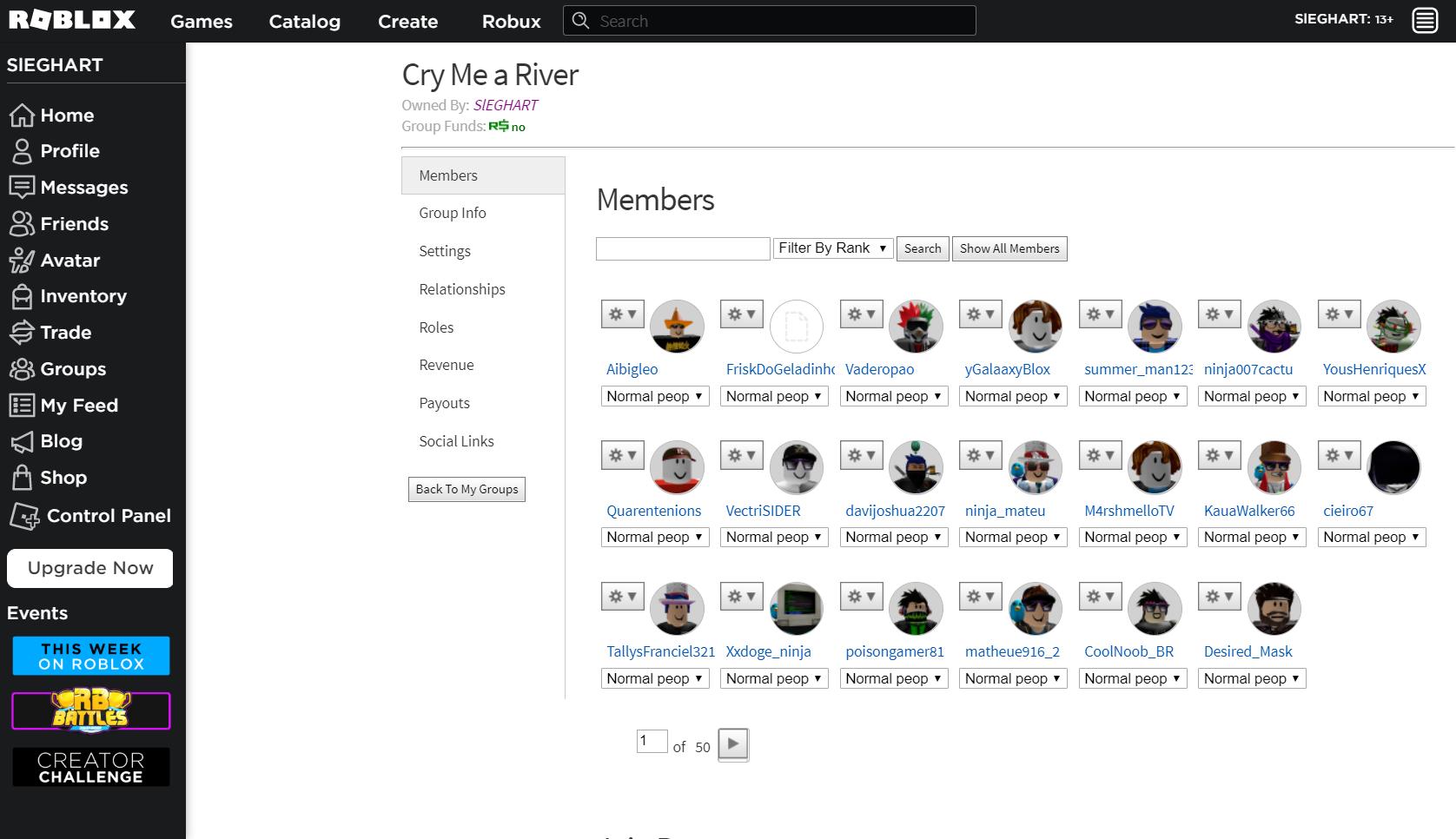Open rank dropdown for matheue916_2
The height and width of the screenshot is (839, 1456).
[1014, 678]
